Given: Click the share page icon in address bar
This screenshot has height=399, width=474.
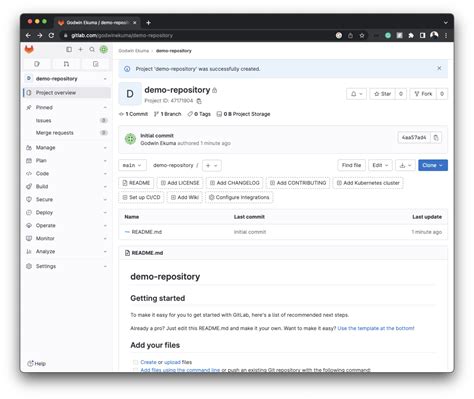Looking at the screenshot, I should click(x=350, y=35).
